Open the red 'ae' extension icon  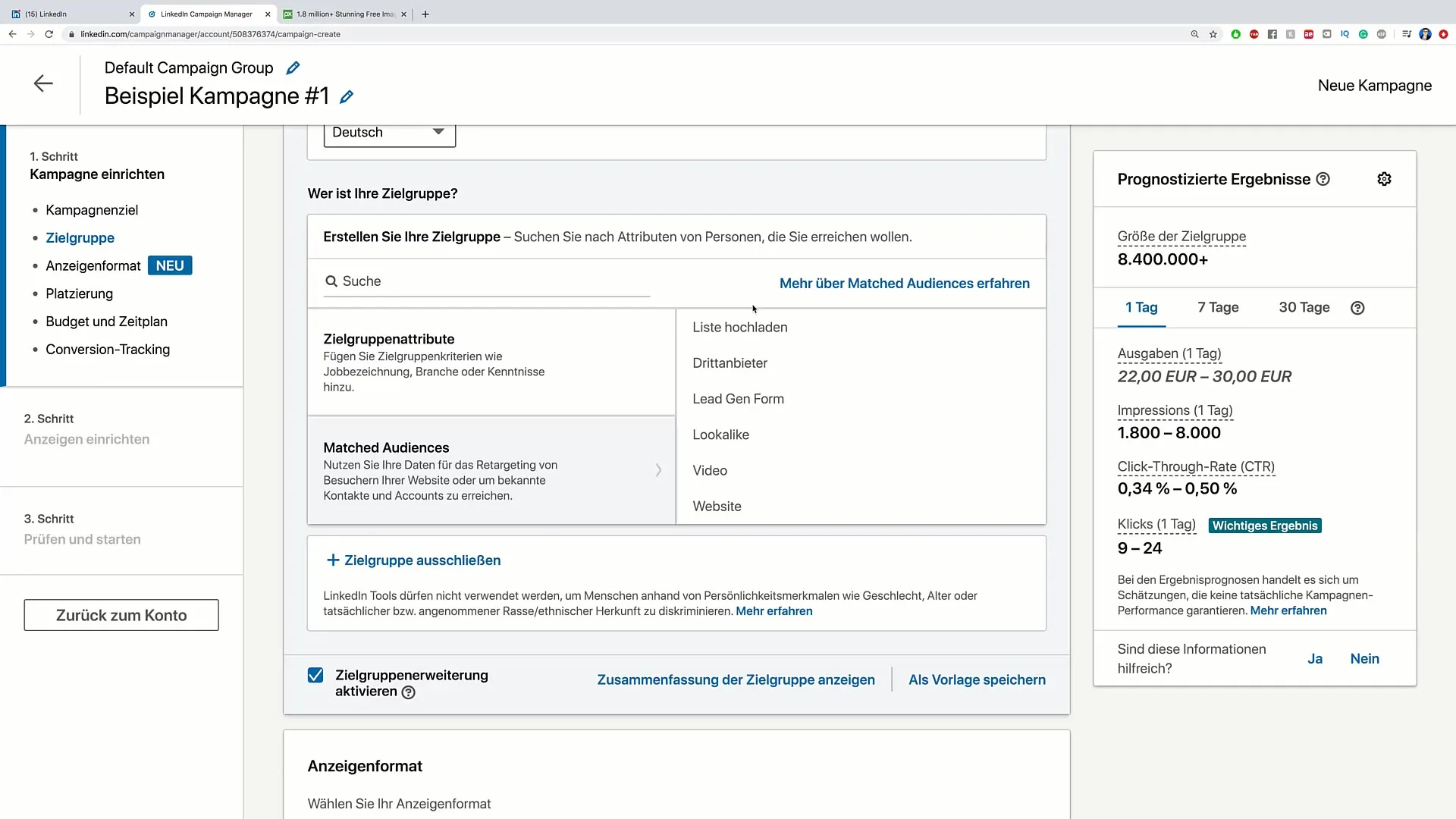1309,34
